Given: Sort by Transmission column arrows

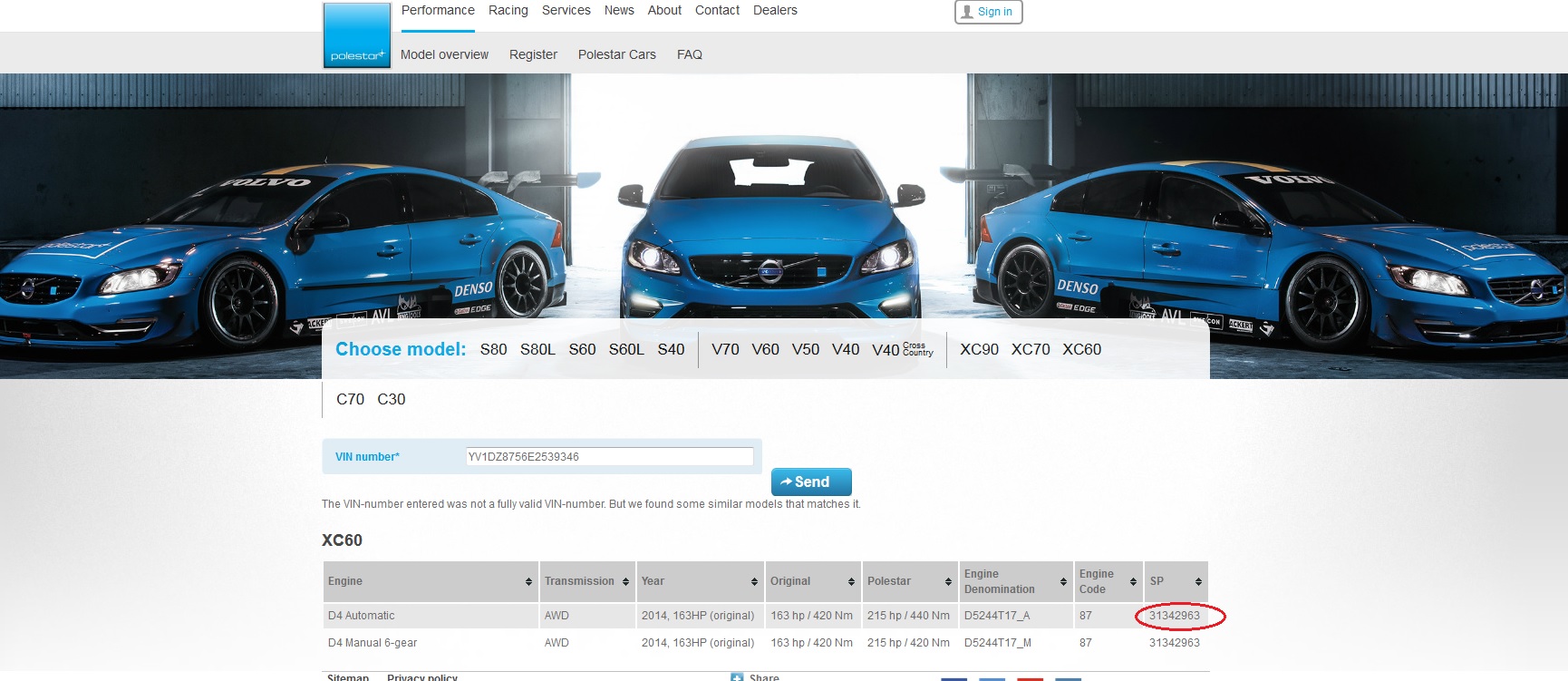Looking at the screenshot, I should (x=625, y=582).
